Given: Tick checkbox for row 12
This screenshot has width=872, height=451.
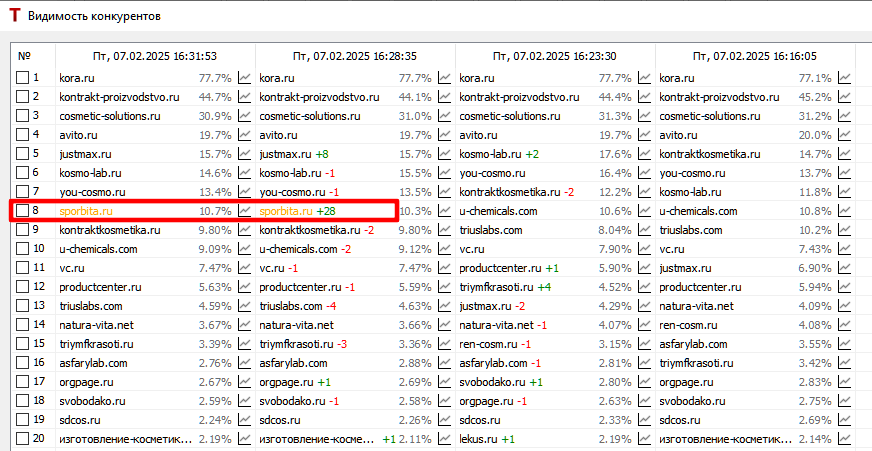Looking at the screenshot, I should (22, 287).
